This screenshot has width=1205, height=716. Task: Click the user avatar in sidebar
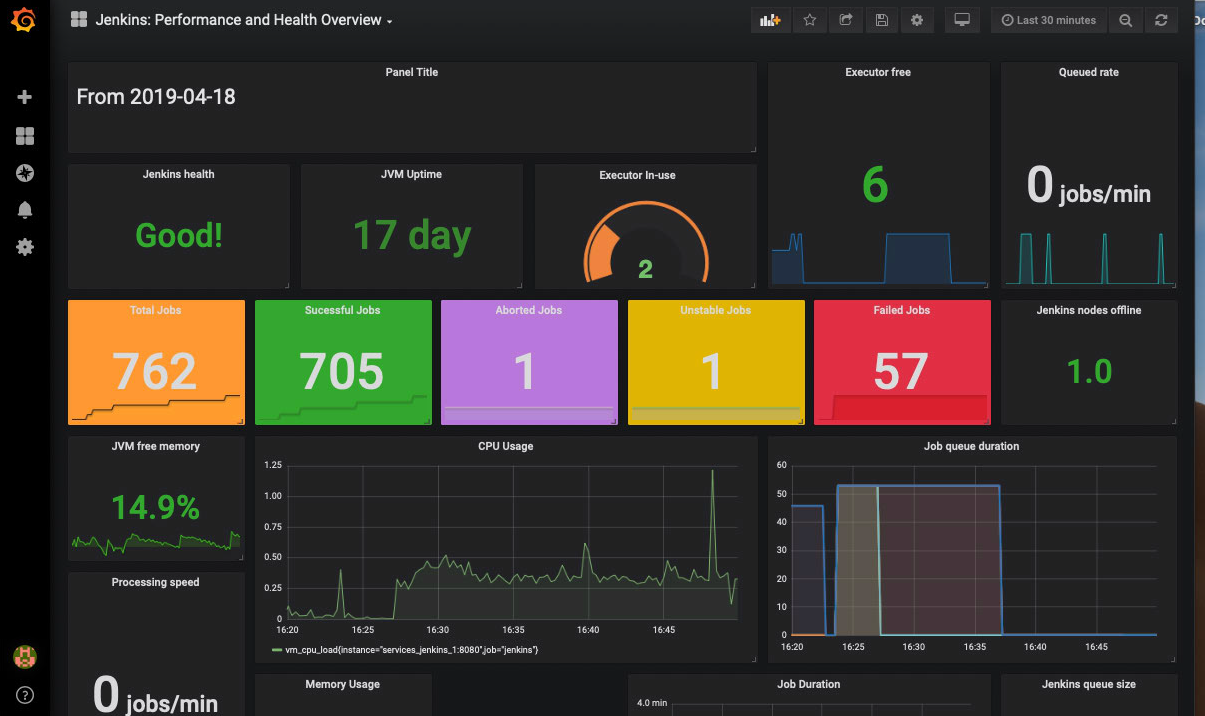pos(24,657)
